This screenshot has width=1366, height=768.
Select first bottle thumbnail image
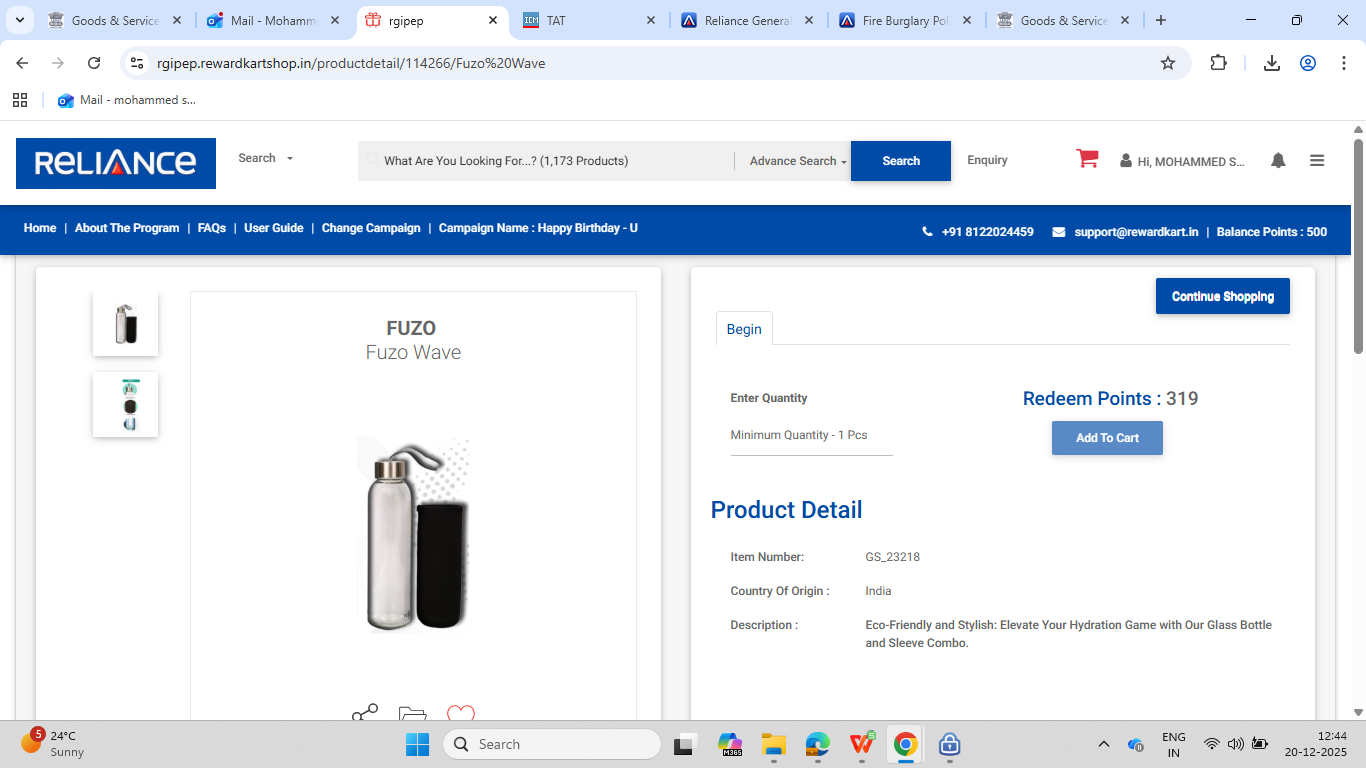click(x=125, y=324)
